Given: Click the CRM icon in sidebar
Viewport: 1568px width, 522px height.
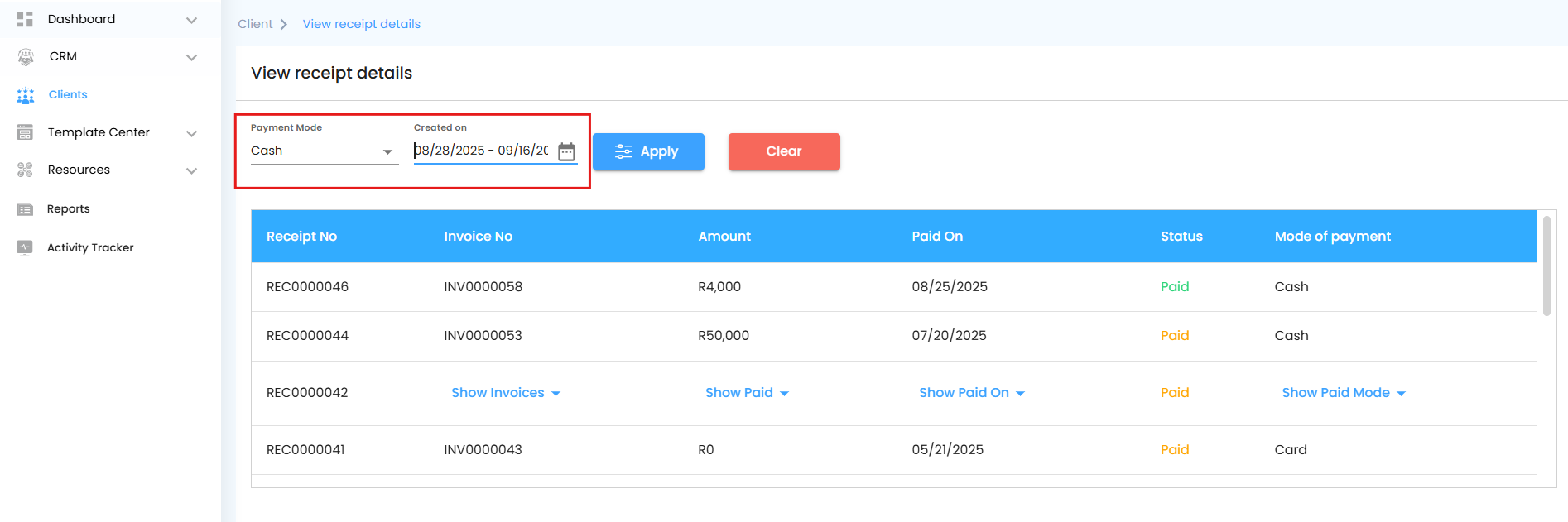Looking at the screenshot, I should [x=26, y=56].
